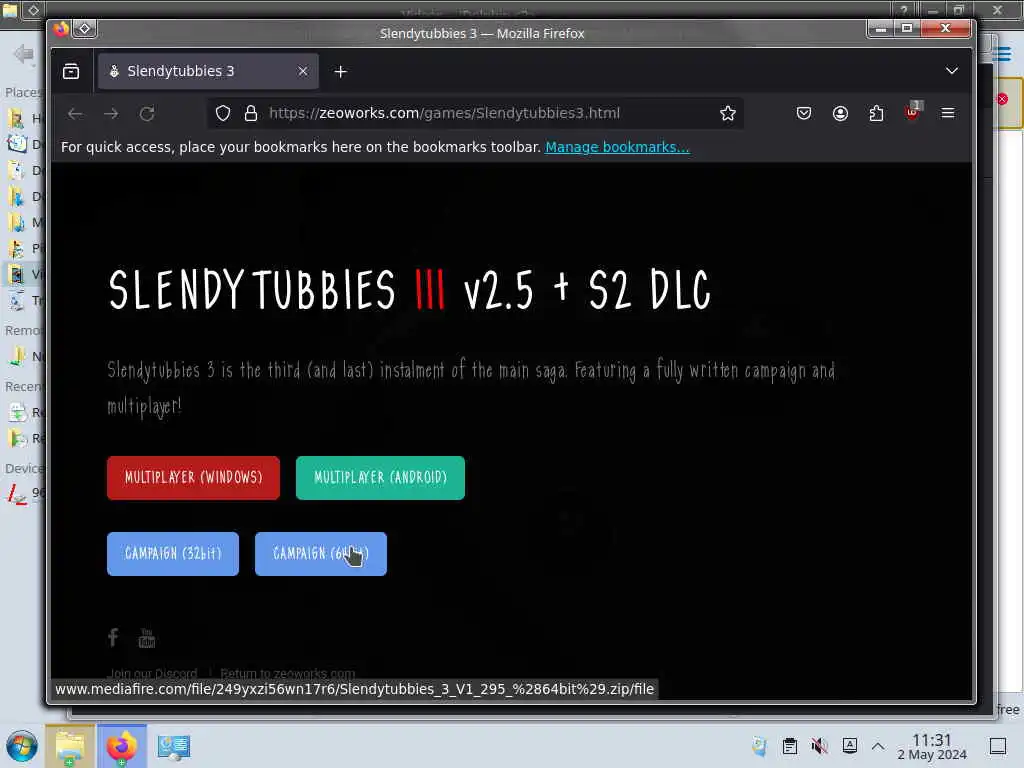
Task: Open keyboard layout tray icon
Action: coord(850,745)
